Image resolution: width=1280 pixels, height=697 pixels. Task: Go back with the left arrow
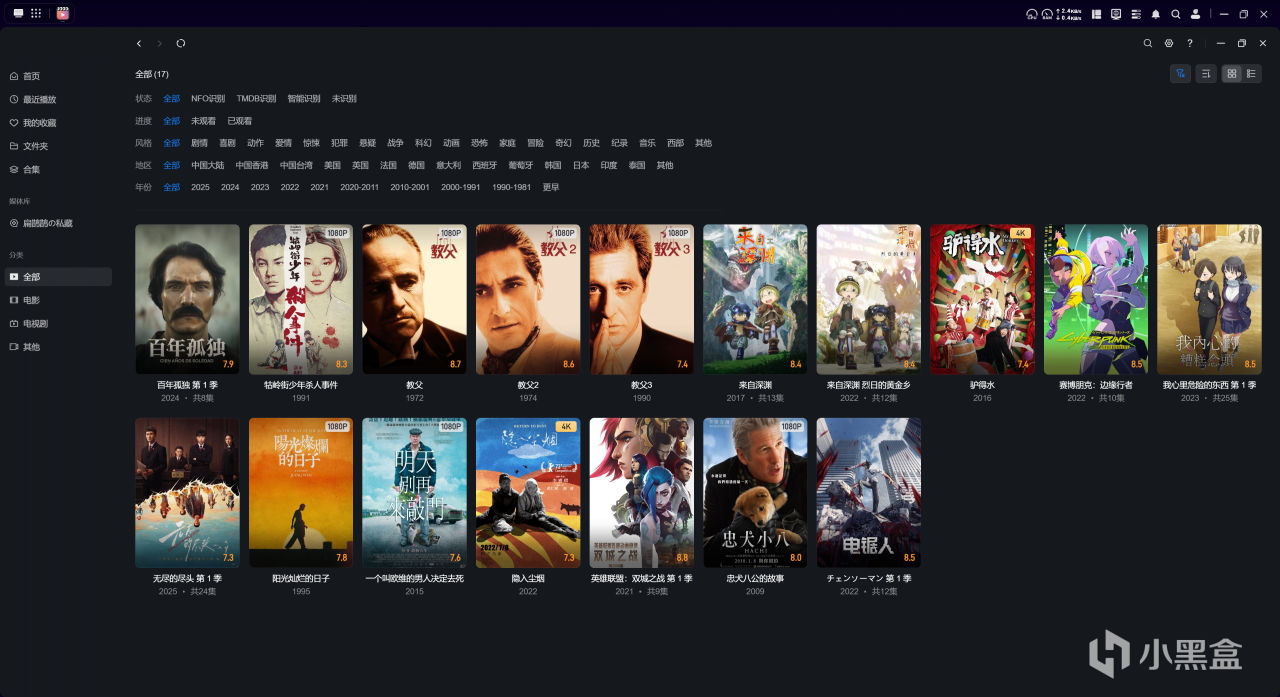tap(139, 43)
